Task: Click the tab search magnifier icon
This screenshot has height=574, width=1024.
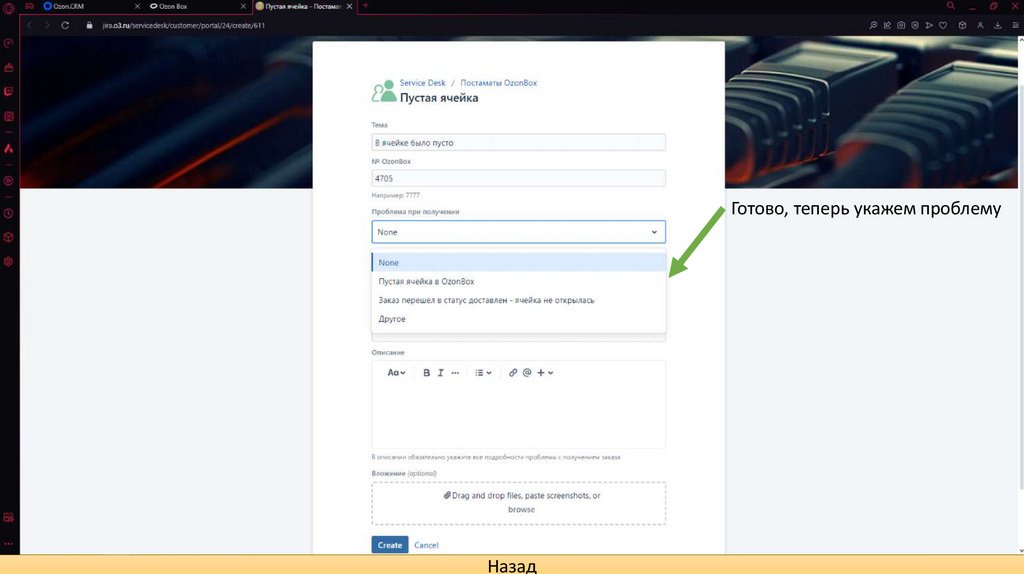Action: pos(951,6)
